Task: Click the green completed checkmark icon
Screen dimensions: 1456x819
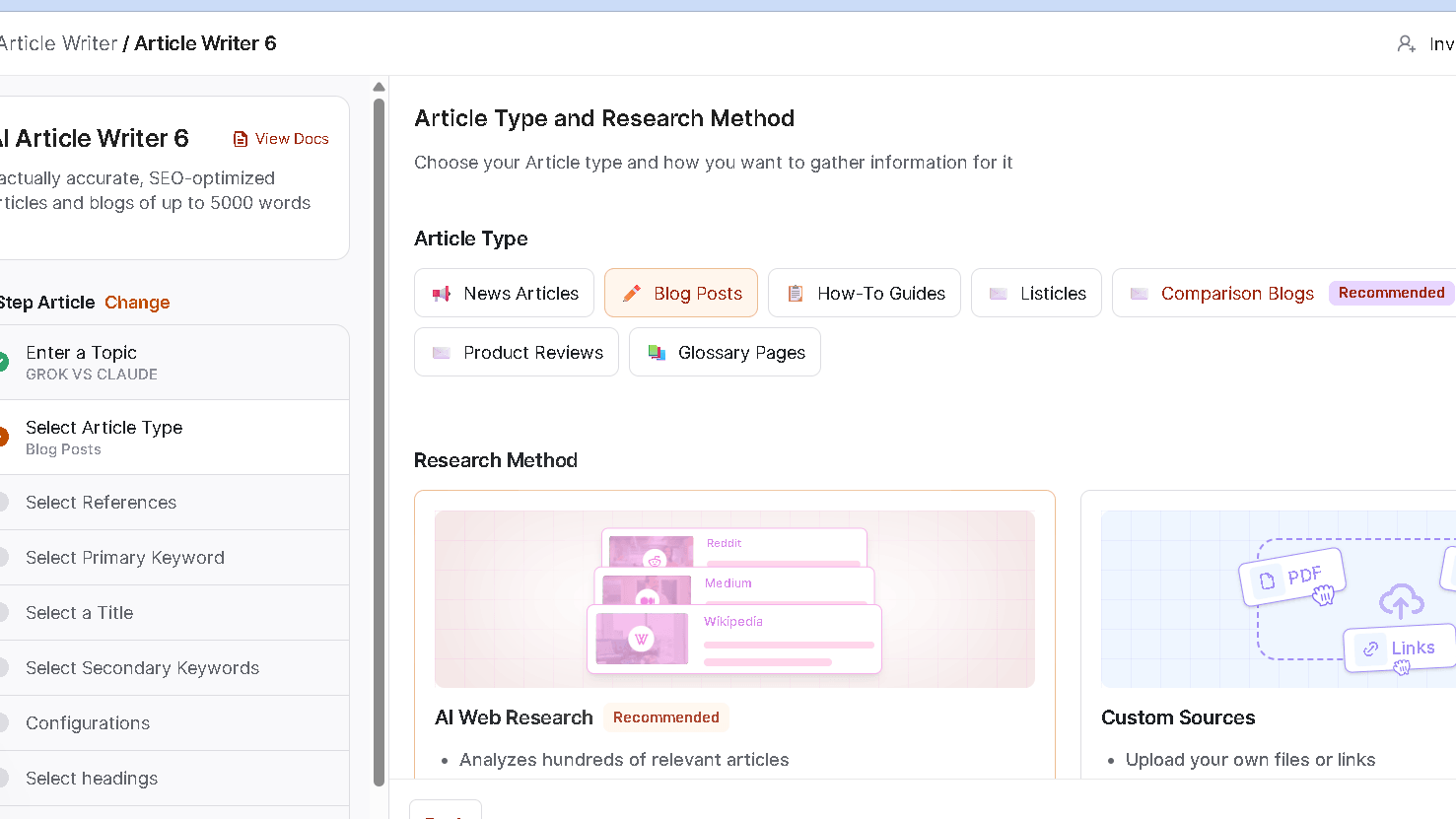Action: coord(3,362)
